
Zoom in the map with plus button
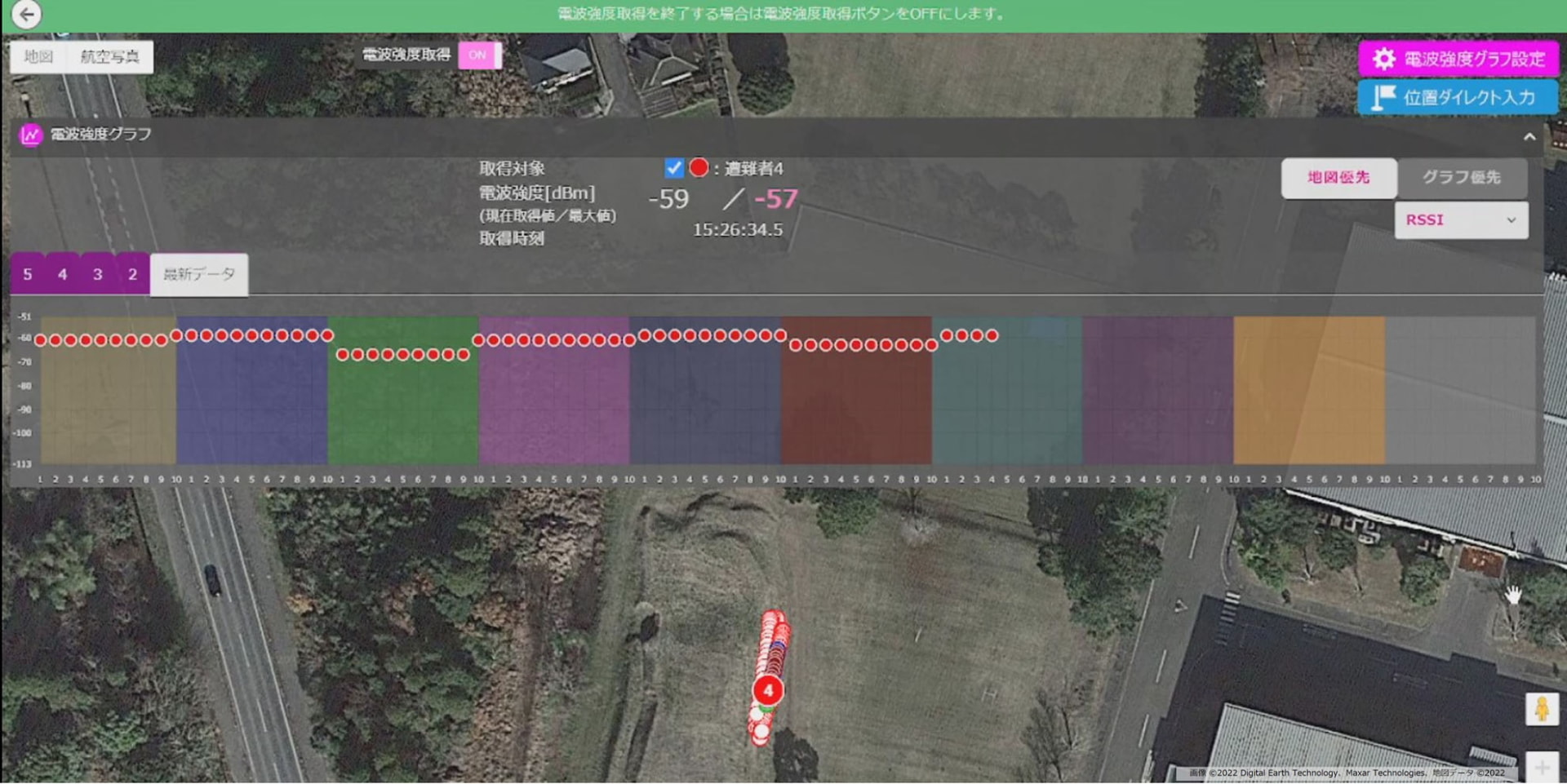1542,767
